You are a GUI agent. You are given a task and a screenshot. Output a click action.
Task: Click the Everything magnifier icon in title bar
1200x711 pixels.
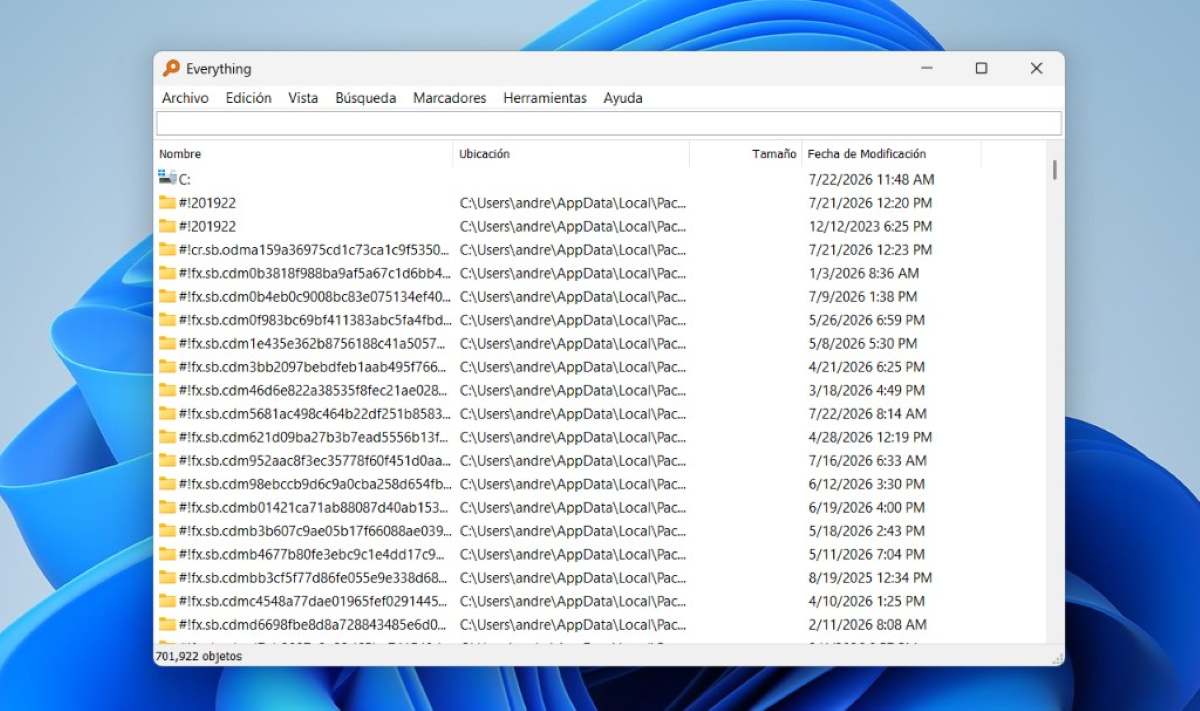pyautogui.click(x=171, y=68)
